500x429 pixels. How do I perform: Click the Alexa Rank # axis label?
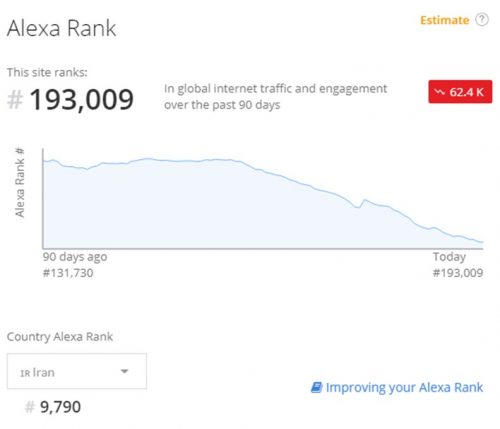pos(20,183)
